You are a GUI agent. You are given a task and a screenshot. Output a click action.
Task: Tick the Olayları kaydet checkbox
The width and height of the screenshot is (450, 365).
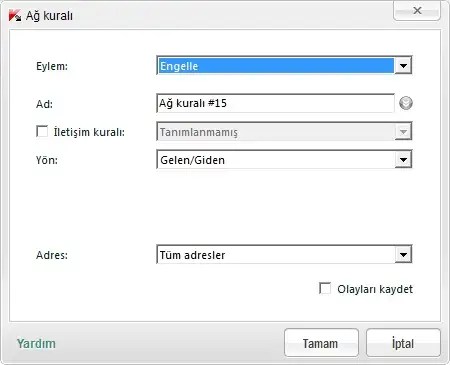coord(325,288)
